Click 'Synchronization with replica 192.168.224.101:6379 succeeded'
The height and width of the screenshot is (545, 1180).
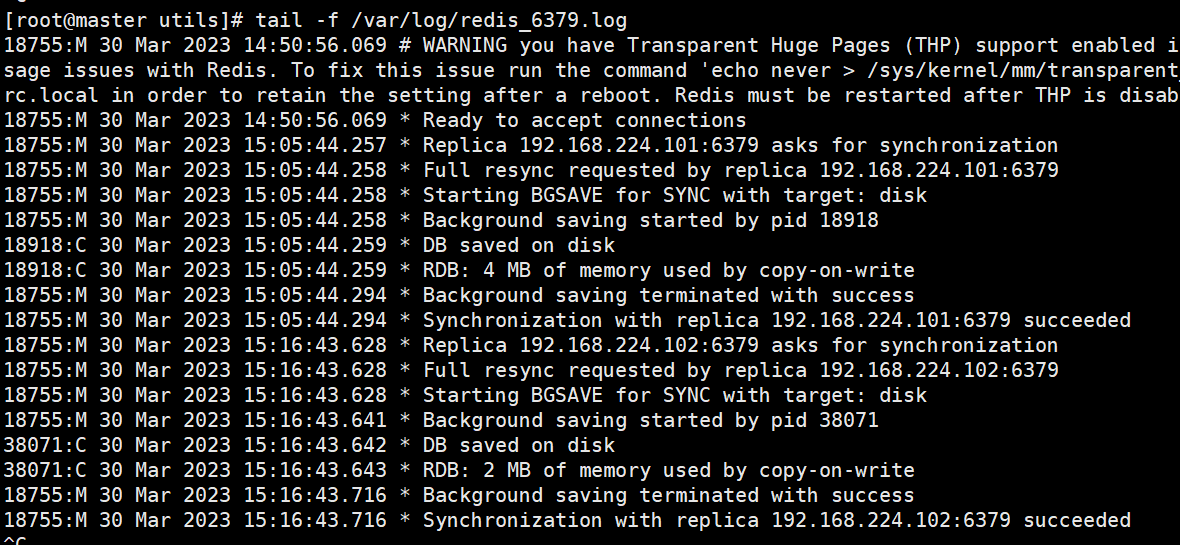pyautogui.click(x=776, y=320)
